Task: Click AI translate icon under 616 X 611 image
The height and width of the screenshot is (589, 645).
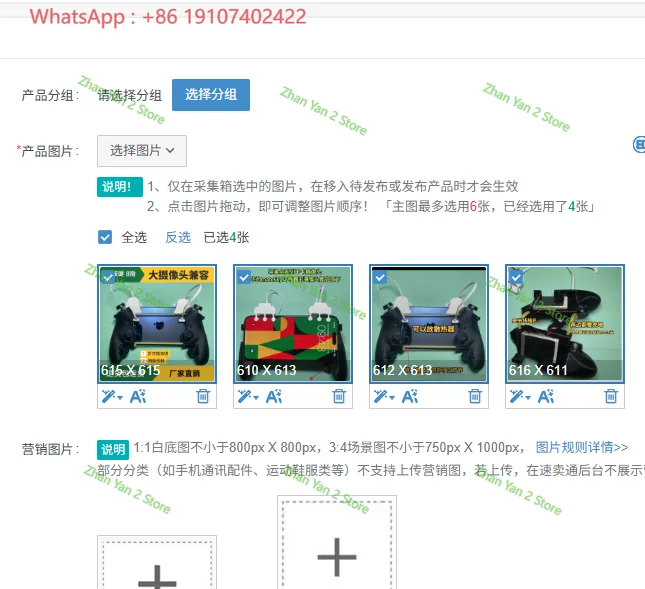Action: click(546, 397)
